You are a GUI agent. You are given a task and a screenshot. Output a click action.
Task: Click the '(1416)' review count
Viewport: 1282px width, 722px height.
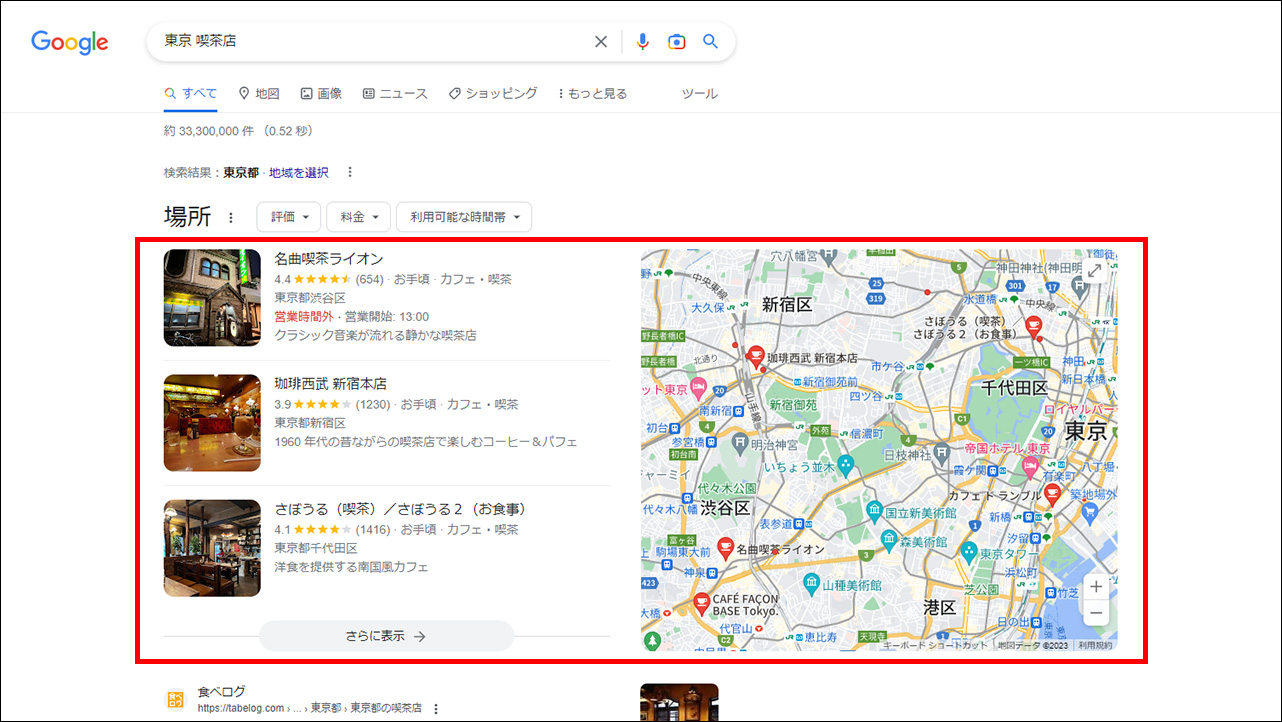373,529
